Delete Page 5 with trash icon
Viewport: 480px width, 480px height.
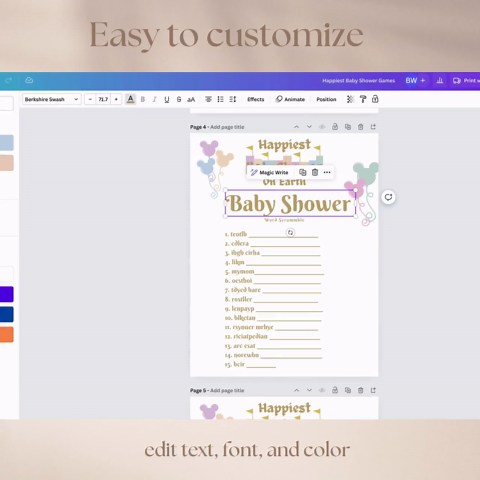[360, 390]
